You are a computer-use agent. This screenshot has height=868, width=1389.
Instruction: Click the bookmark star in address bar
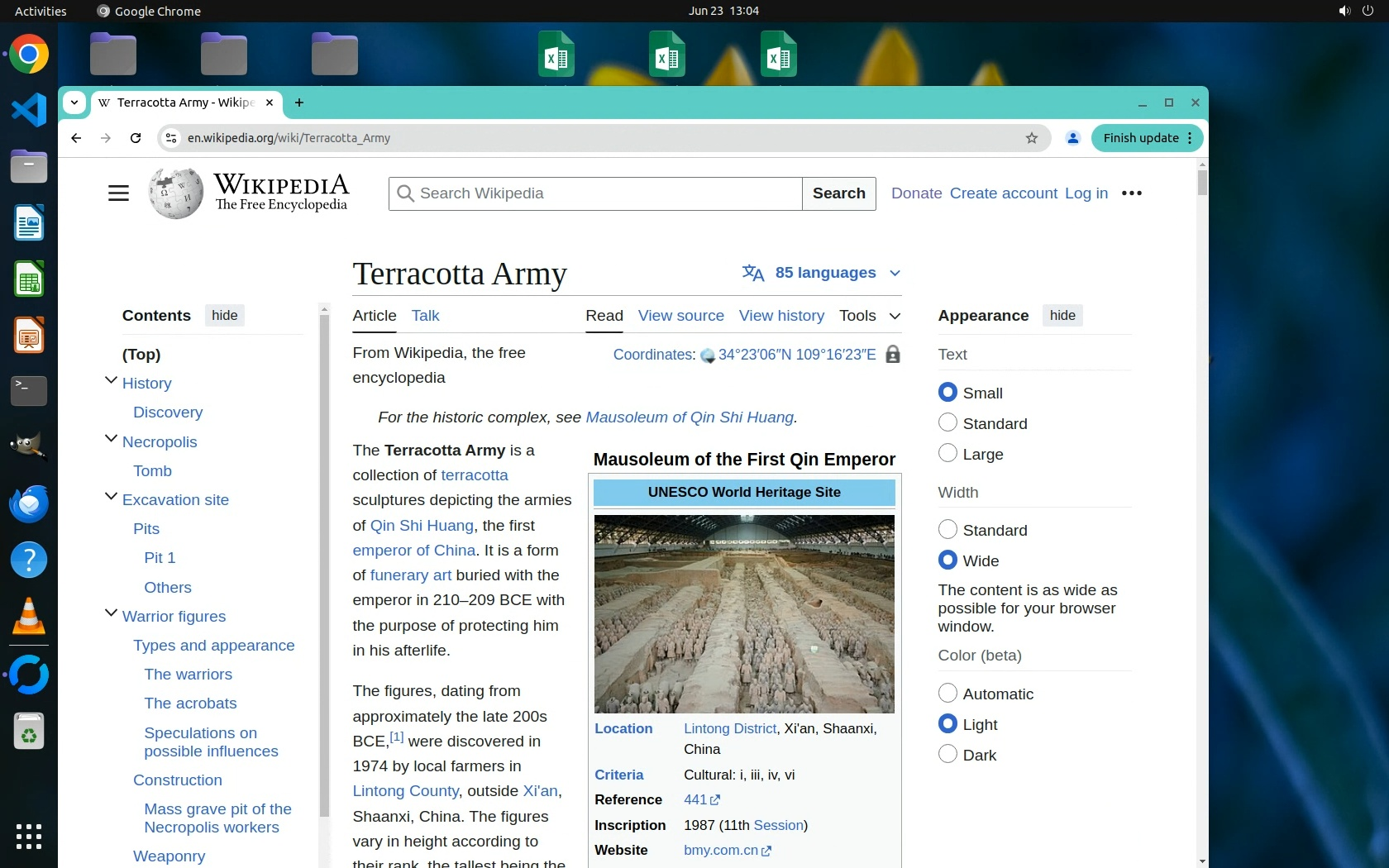pos(1031,138)
